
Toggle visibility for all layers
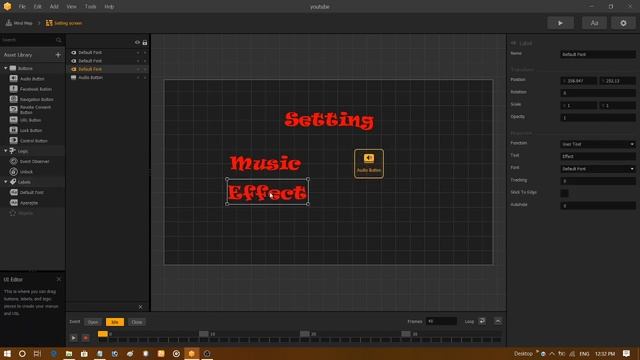coord(137,42)
